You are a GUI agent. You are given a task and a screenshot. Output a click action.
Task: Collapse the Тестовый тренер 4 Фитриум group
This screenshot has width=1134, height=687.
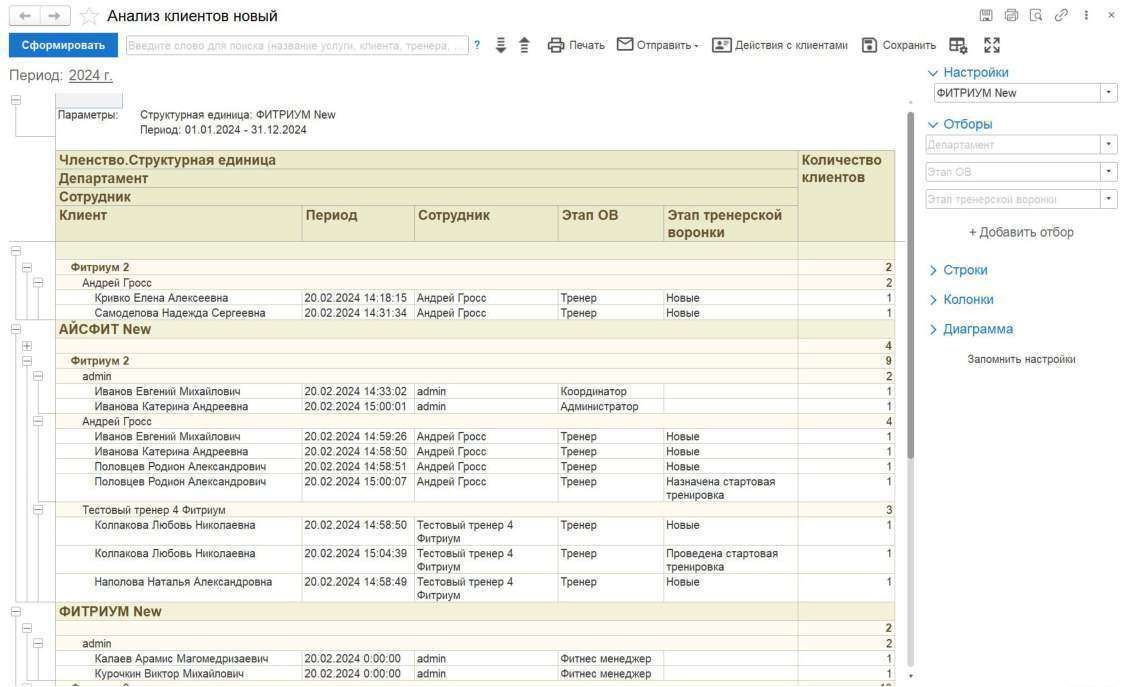(x=38, y=510)
